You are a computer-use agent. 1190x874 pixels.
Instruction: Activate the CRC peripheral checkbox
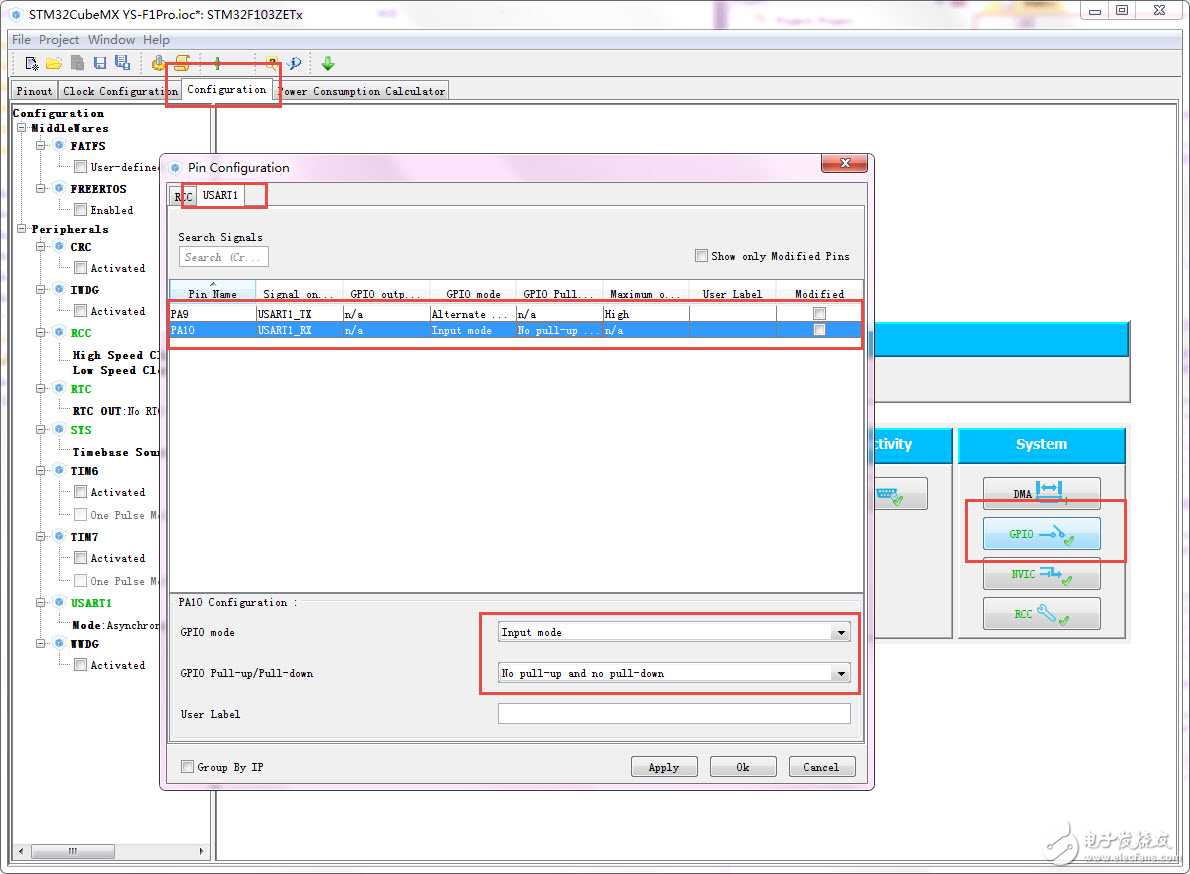pyautogui.click(x=80, y=268)
